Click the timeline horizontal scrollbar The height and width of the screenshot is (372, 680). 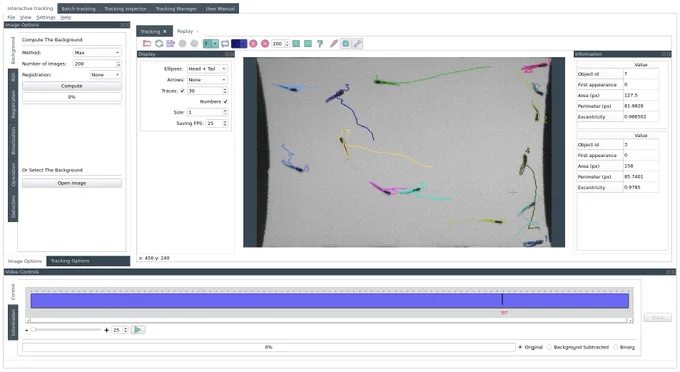point(330,320)
